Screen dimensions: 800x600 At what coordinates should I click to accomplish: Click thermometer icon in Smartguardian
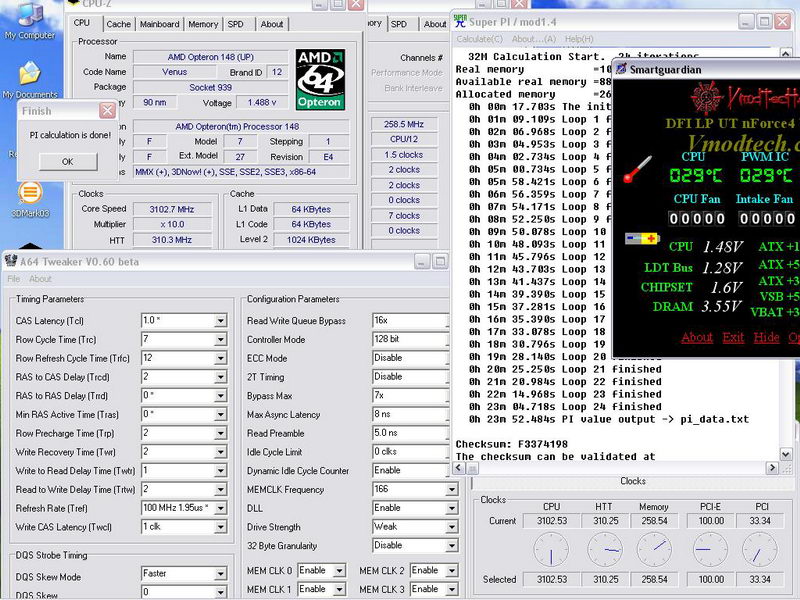637,169
